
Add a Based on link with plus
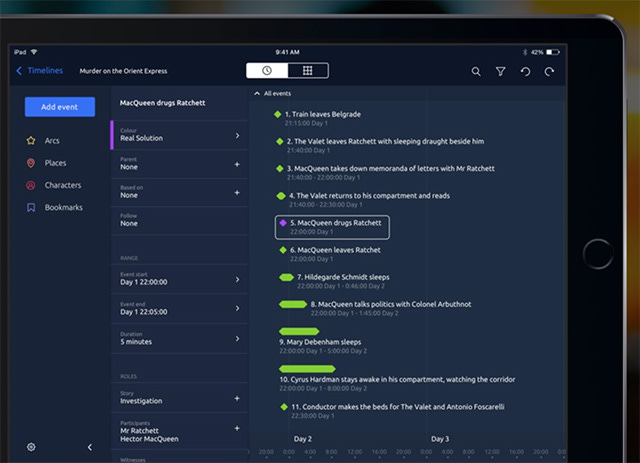click(x=237, y=192)
